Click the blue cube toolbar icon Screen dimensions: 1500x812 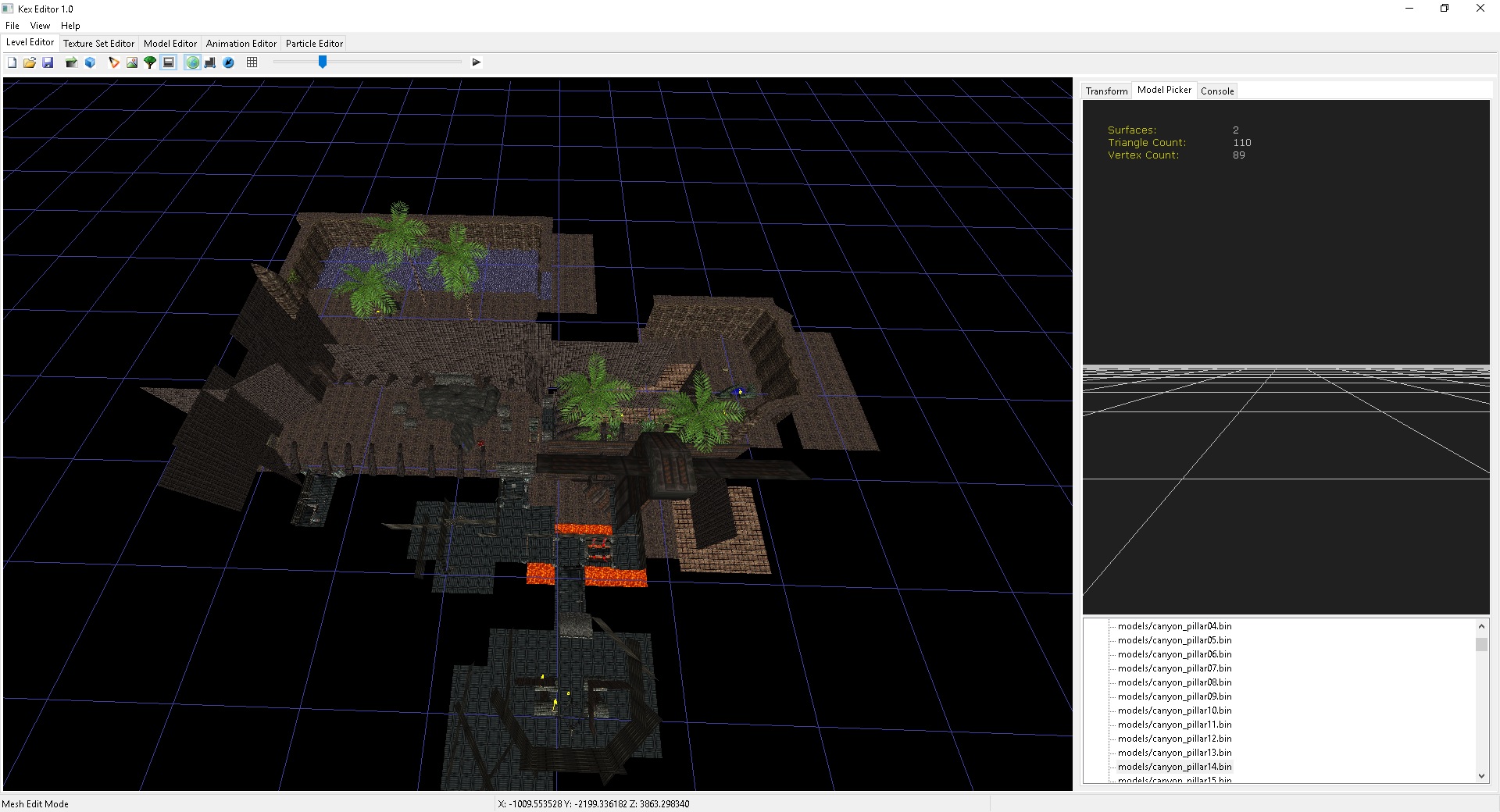point(90,62)
